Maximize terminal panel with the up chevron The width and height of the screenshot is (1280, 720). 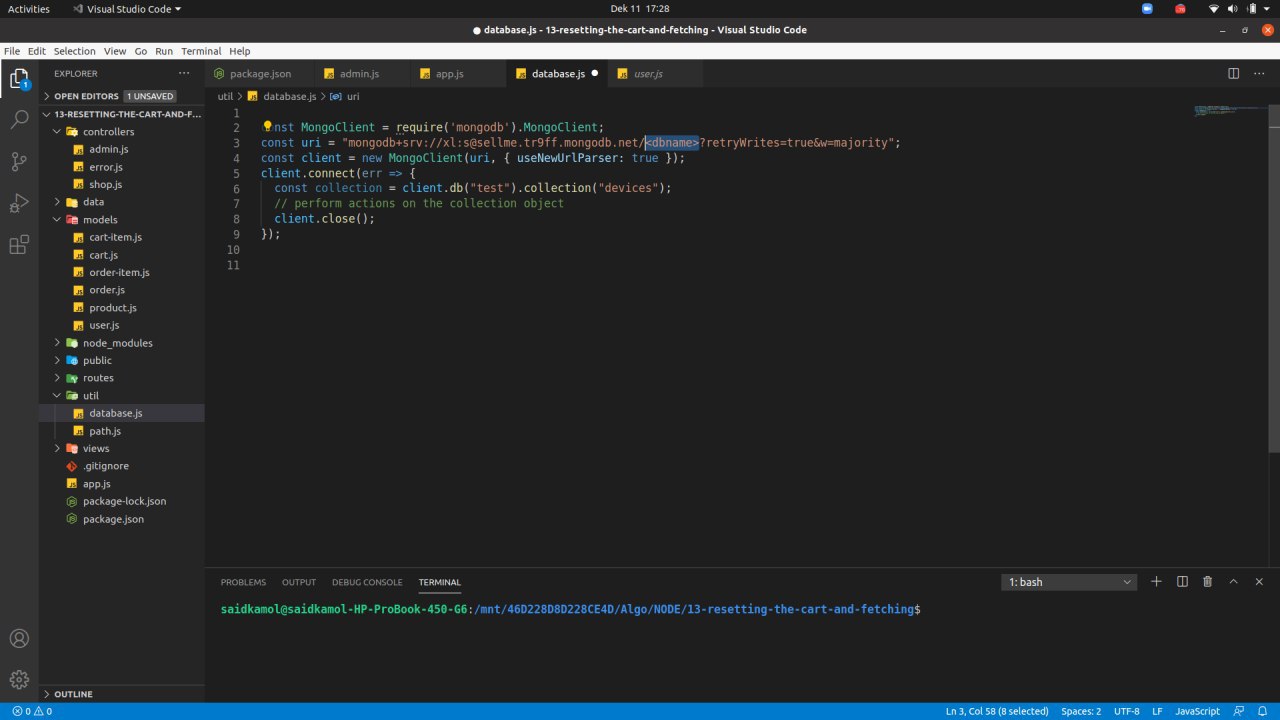pyautogui.click(x=1233, y=582)
